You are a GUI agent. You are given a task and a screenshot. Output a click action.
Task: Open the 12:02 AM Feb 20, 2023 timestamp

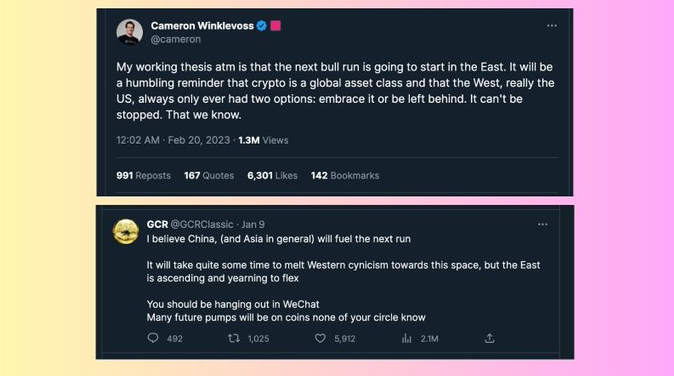tap(173, 140)
